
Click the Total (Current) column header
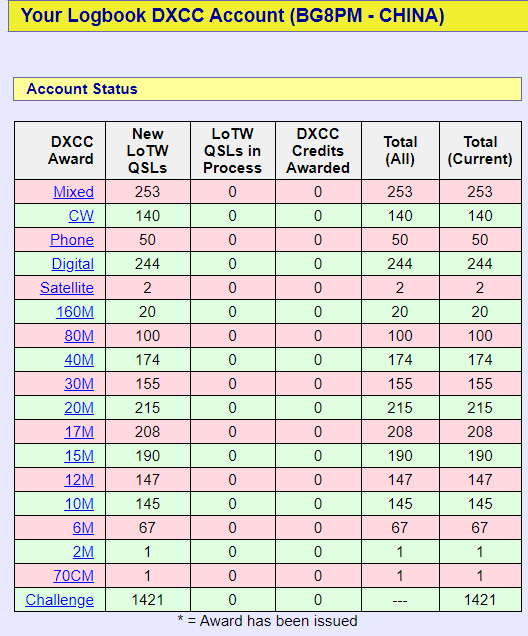[480, 150]
